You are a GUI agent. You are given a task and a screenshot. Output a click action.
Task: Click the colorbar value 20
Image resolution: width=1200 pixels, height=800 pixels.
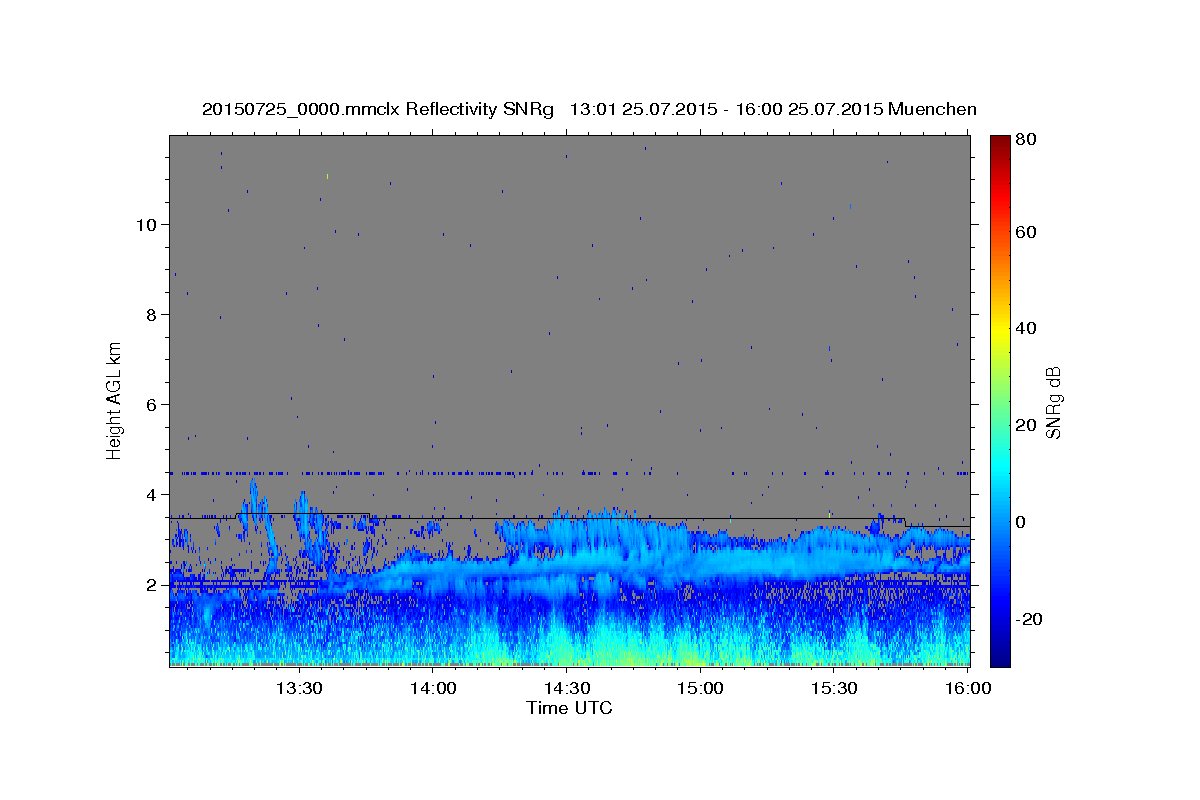point(1025,425)
